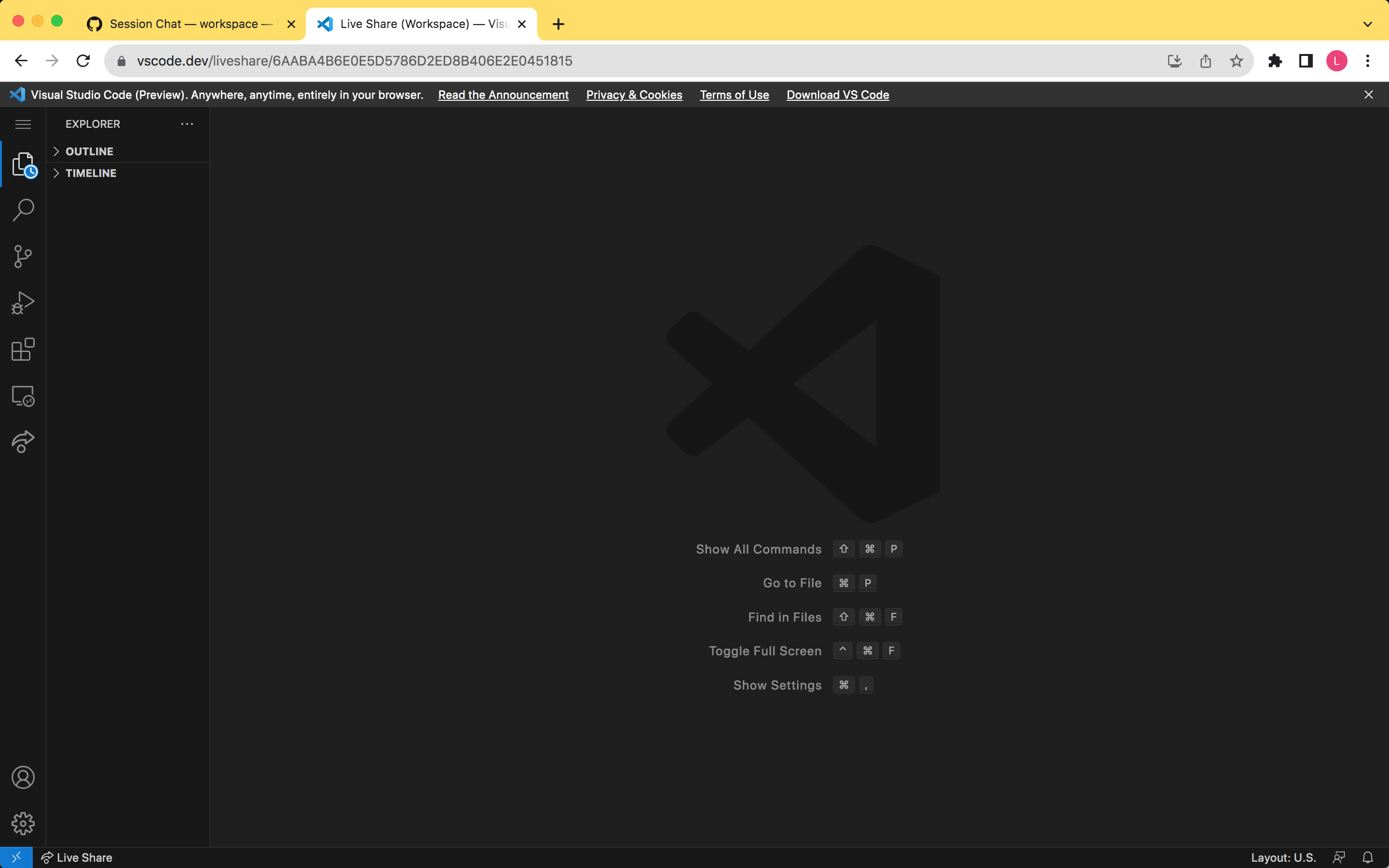Viewport: 1389px width, 868px height.
Task: Open the Extensions view
Action: pyautogui.click(x=23, y=350)
